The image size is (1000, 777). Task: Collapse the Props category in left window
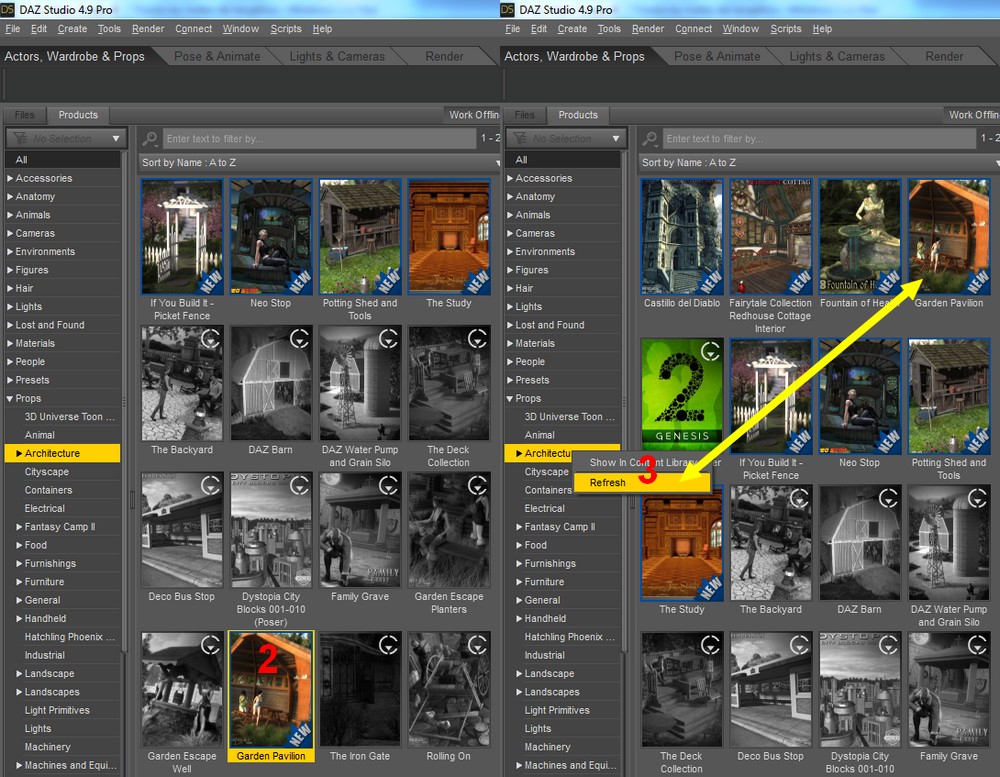(10, 399)
